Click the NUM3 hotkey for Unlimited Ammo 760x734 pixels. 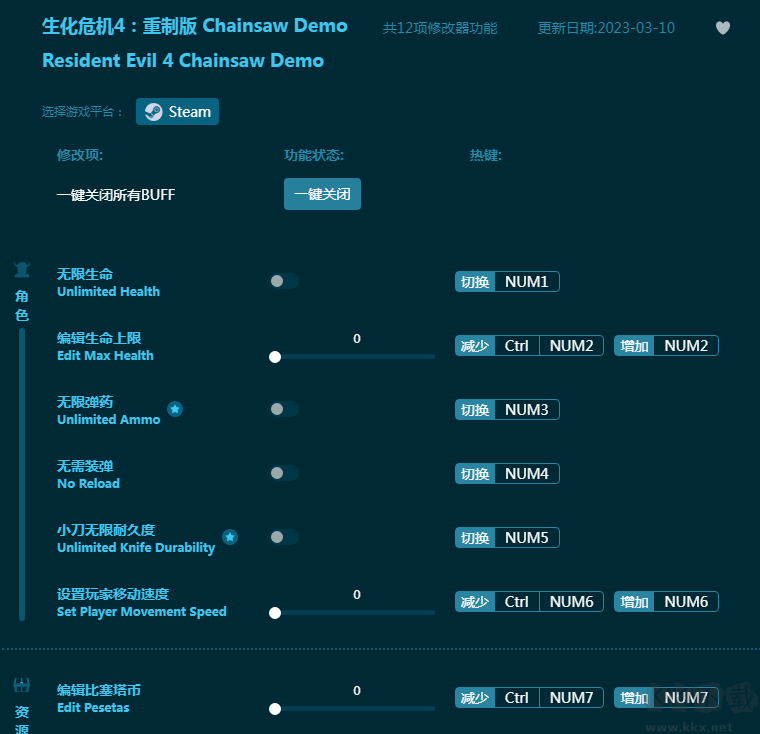527,410
